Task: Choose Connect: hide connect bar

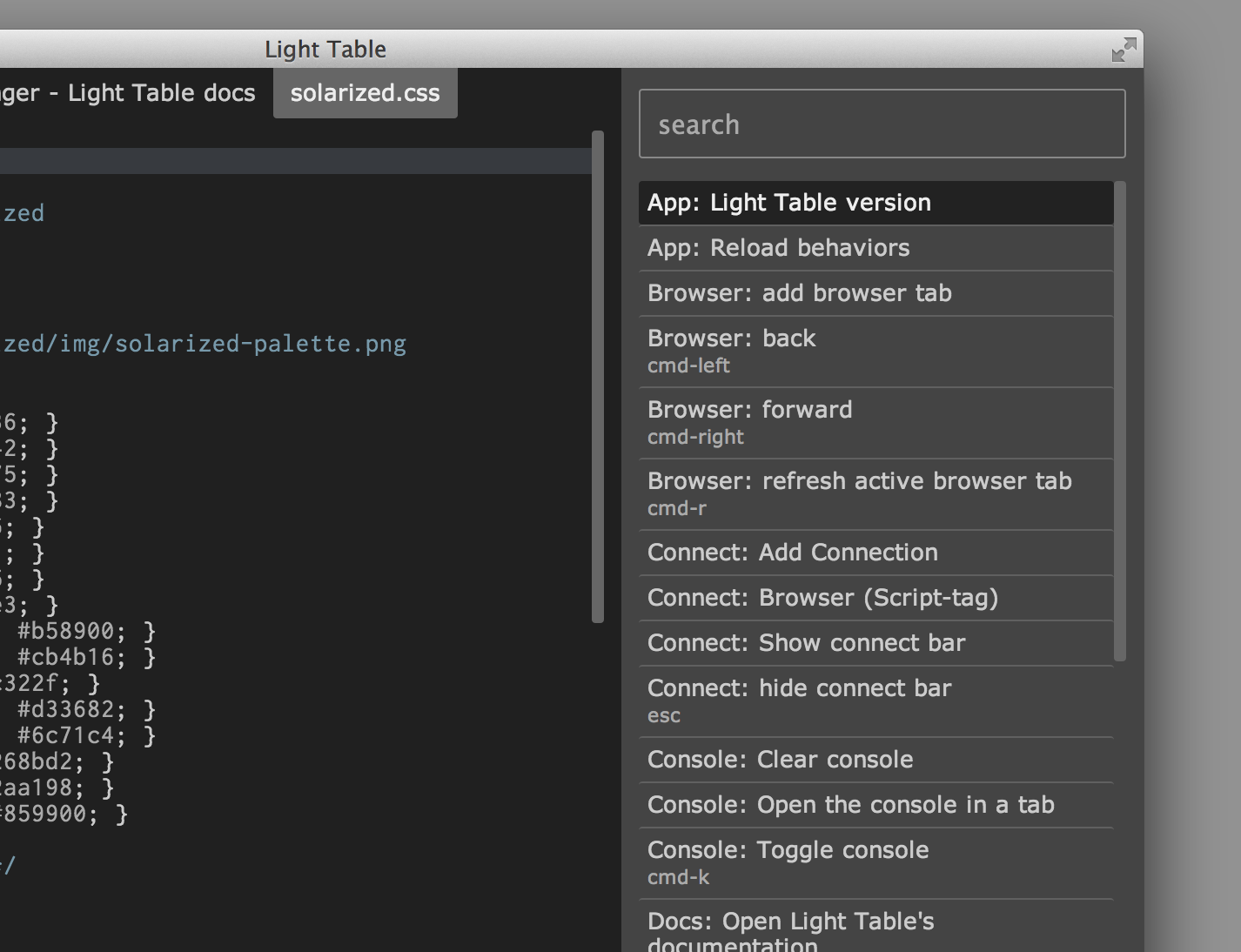Action: point(875,701)
